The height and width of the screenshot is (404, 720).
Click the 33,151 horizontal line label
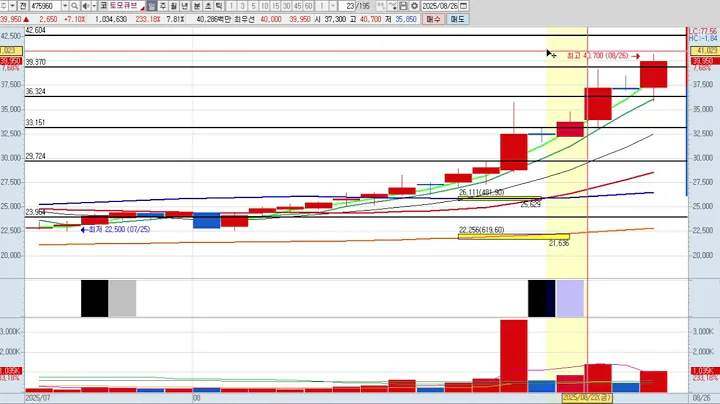pyautogui.click(x=35, y=122)
